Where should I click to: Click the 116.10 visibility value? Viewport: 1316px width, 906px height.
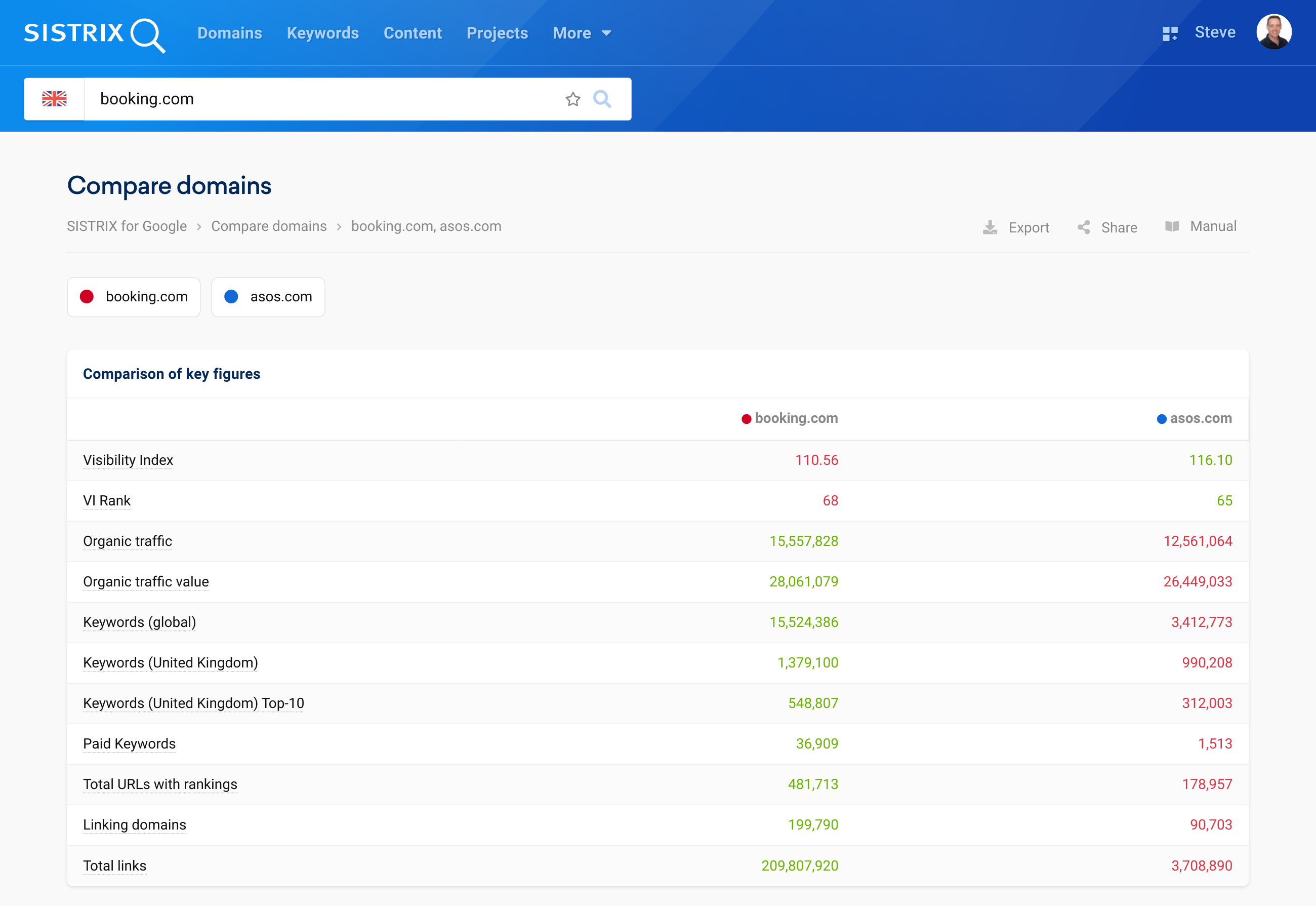click(1211, 460)
